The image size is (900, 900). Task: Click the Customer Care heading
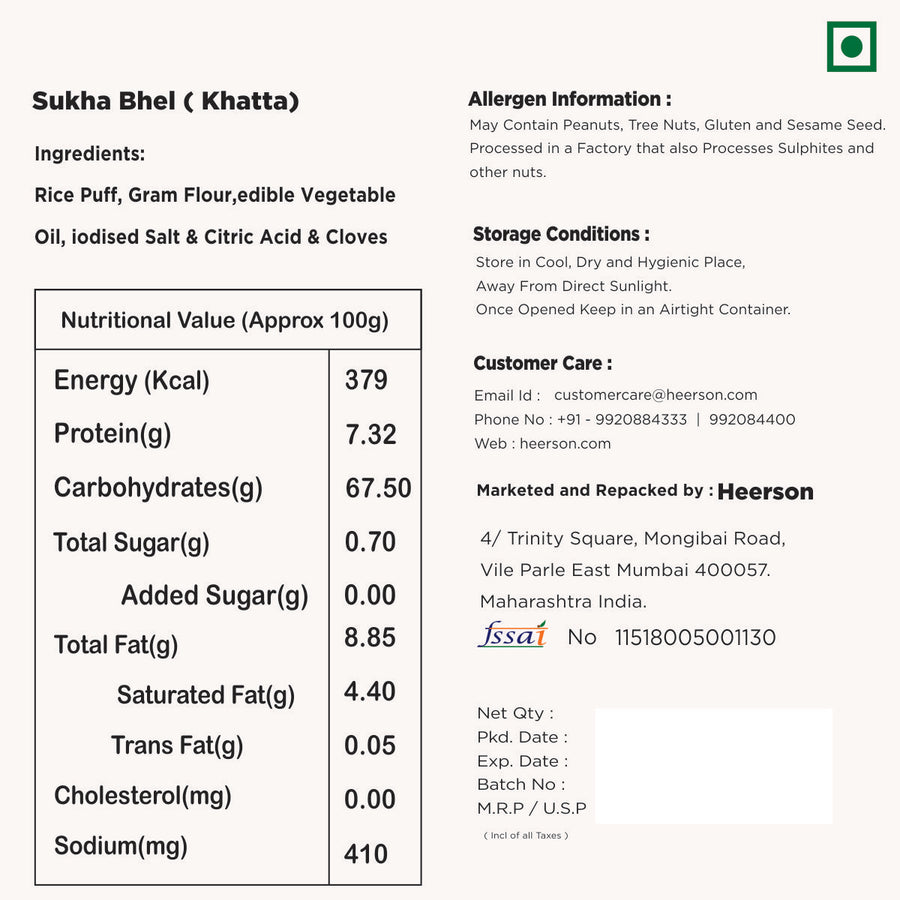point(543,363)
